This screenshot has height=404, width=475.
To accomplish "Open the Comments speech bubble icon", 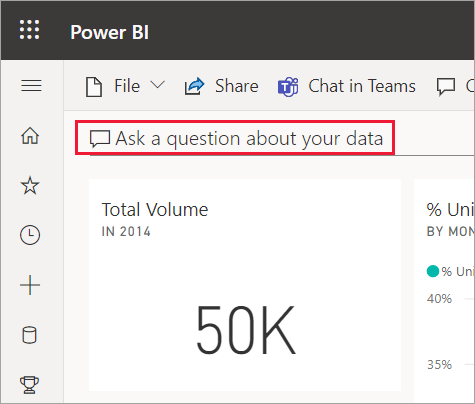I will 446,87.
